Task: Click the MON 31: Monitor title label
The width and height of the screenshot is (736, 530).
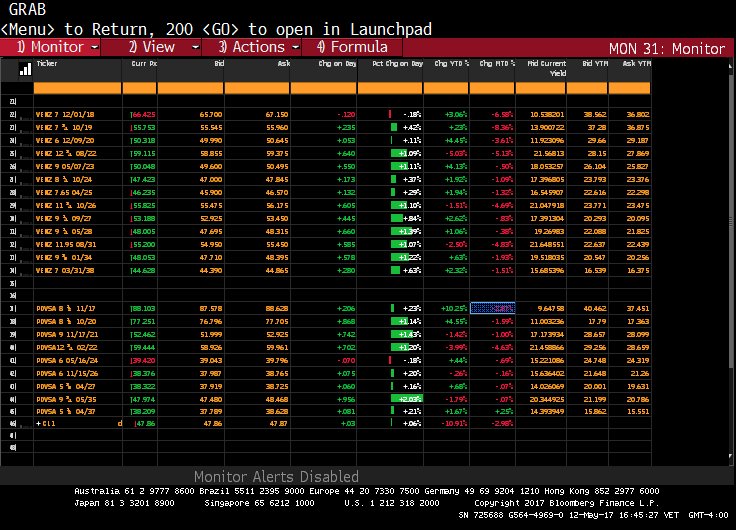Action: click(667, 49)
